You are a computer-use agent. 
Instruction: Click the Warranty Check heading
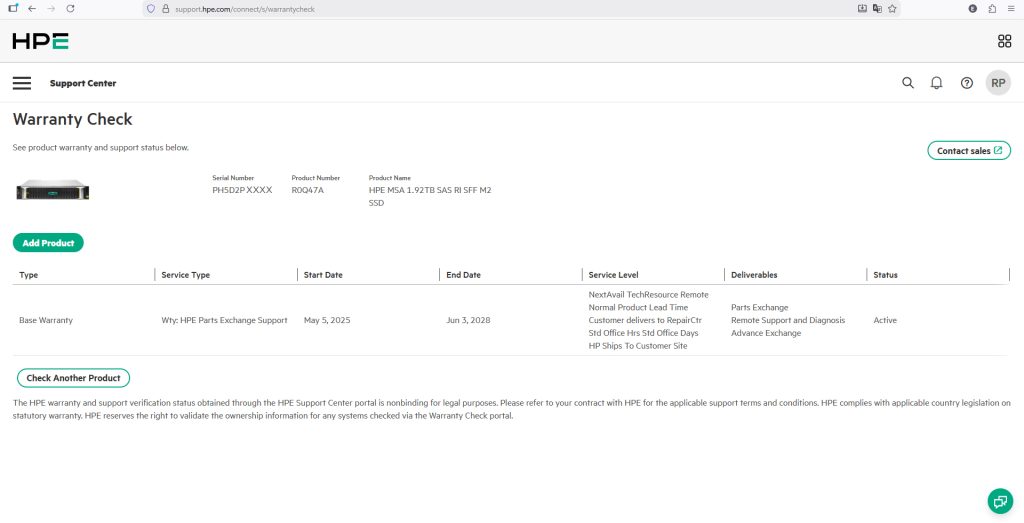(72, 119)
